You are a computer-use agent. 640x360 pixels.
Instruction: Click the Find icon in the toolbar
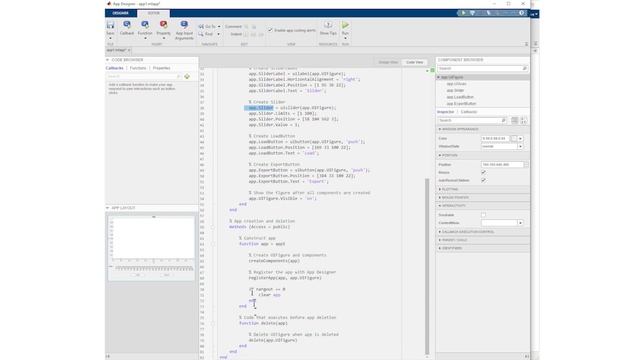pos(201,34)
